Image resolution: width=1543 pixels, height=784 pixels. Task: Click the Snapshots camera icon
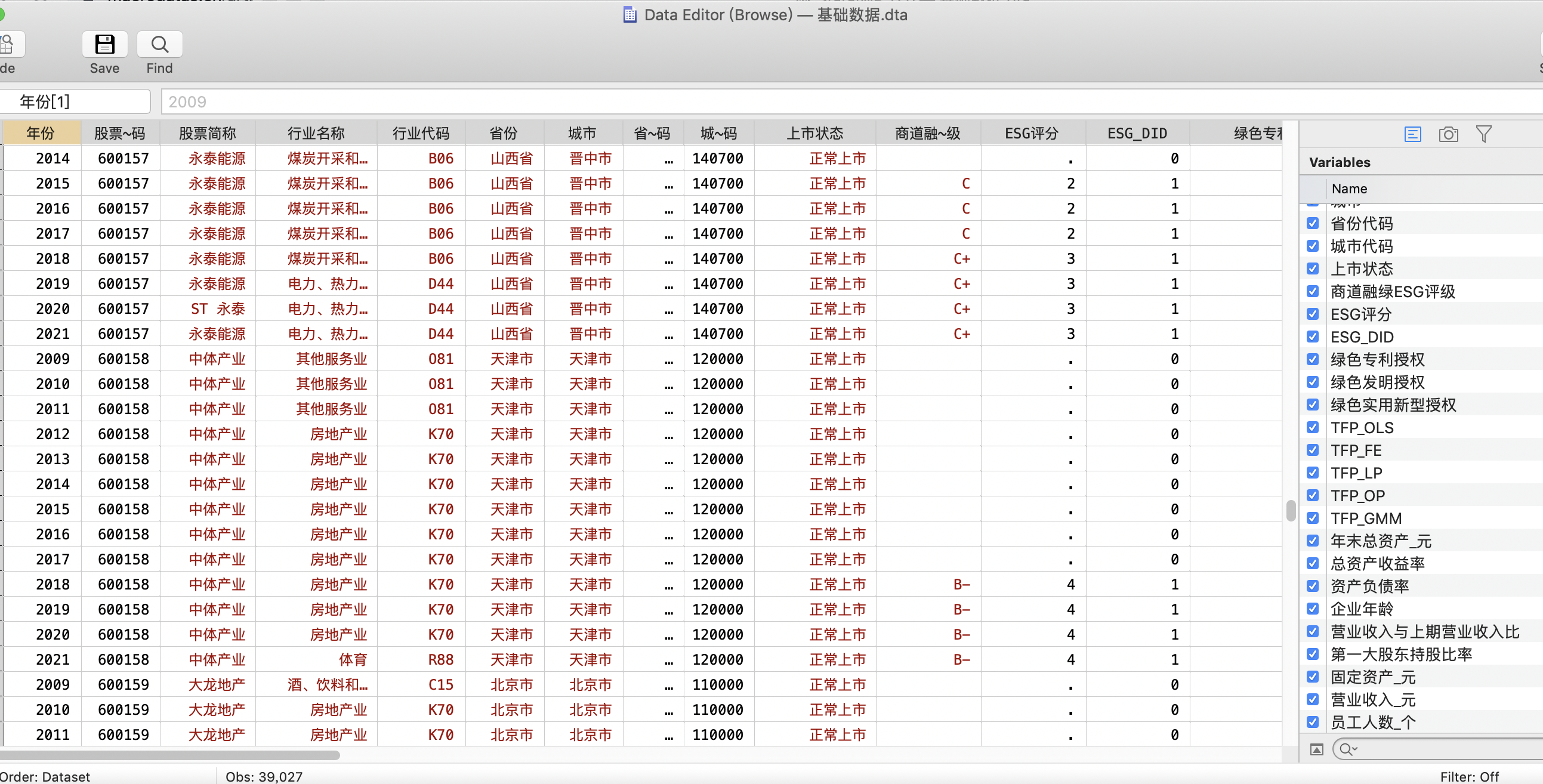pyautogui.click(x=1448, y=134)
